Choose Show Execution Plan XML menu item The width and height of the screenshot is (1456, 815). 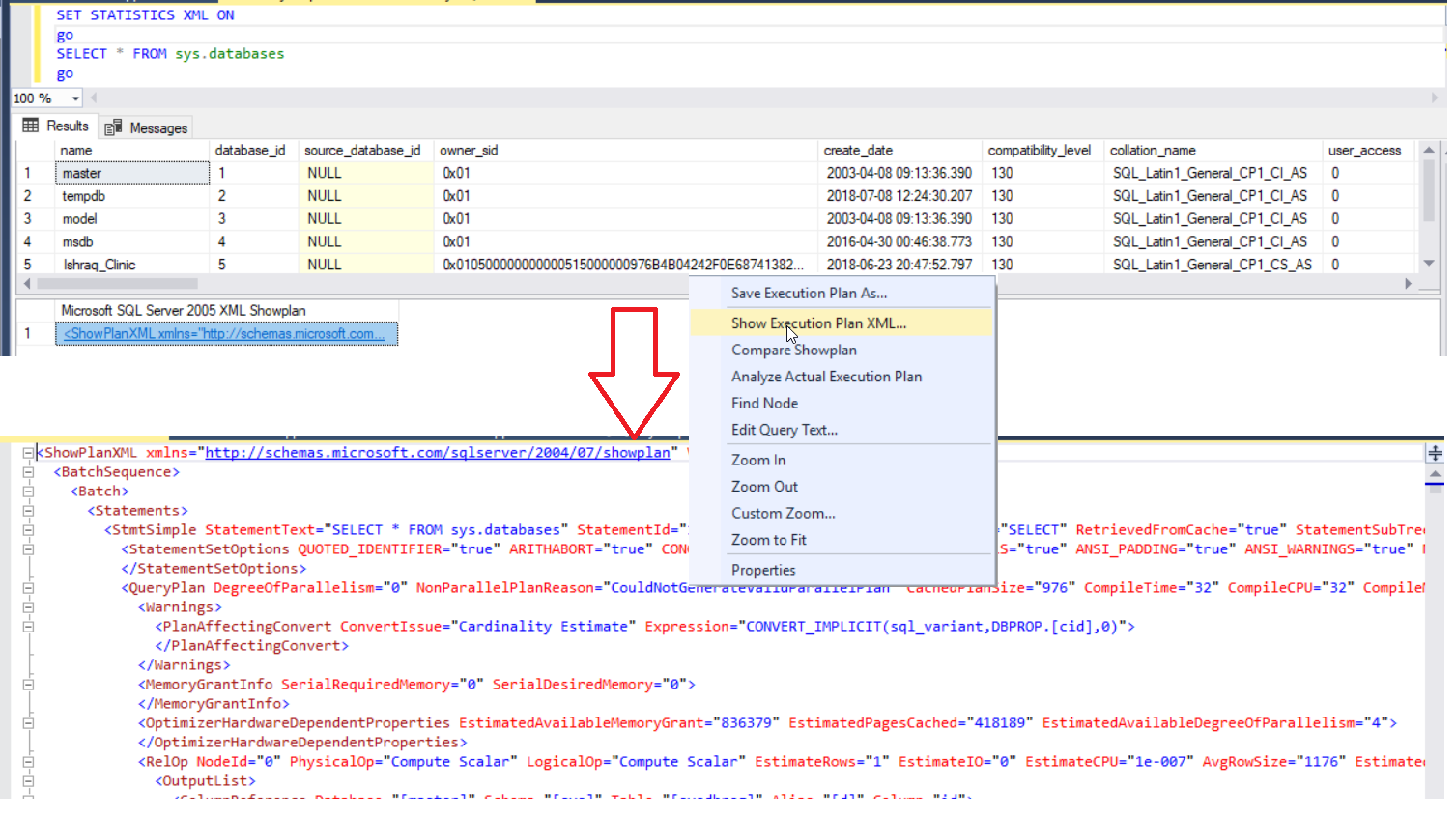pos(818,323)
